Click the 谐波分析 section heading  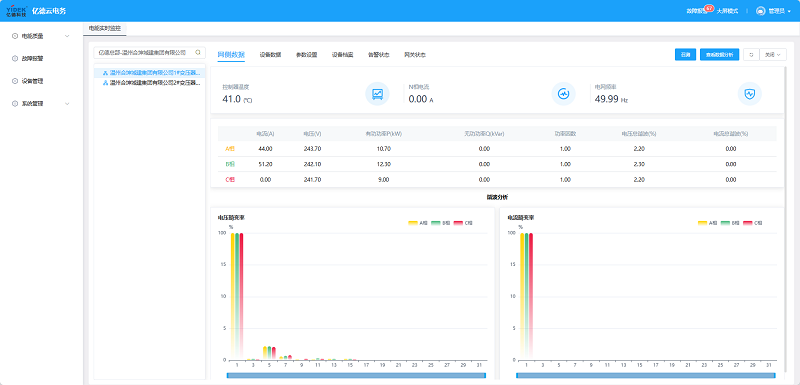click(x=497, y=197)
